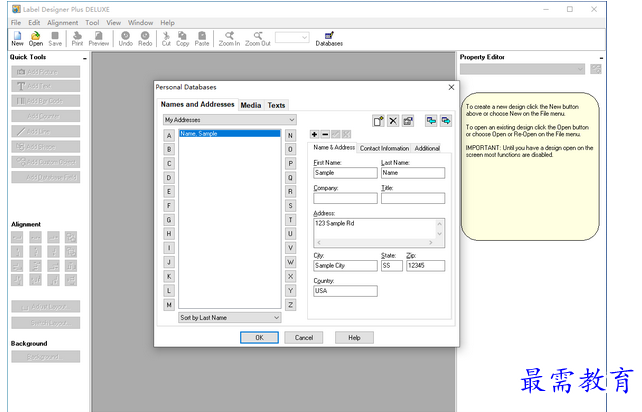Click the Cut scissors icon
This screenshot has height=412, width=642.
tap(166, 38)
